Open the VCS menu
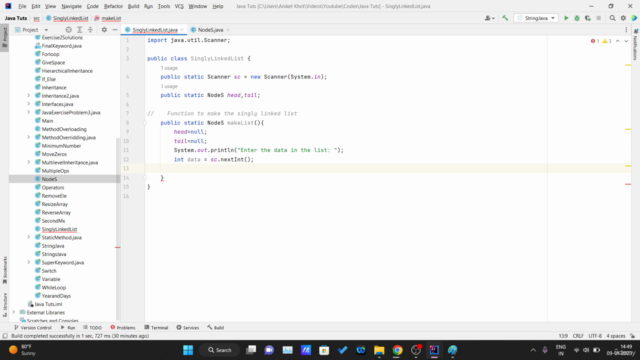Image resolution: width=640 pixels, height=360 pixels. [179, 6]
